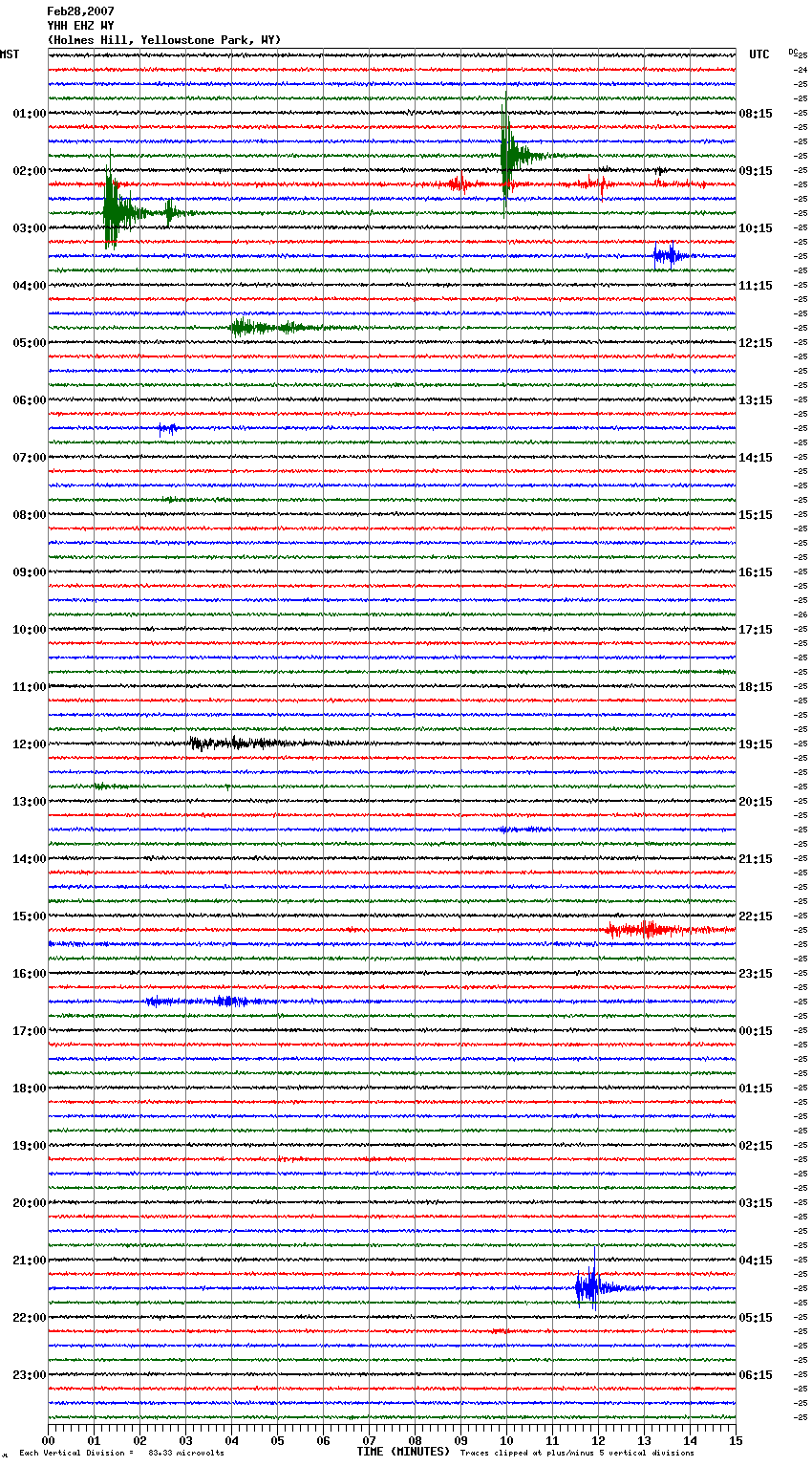Click the TIME (MINUTES) axis title
The image size is (812, 1466).
403,1452
